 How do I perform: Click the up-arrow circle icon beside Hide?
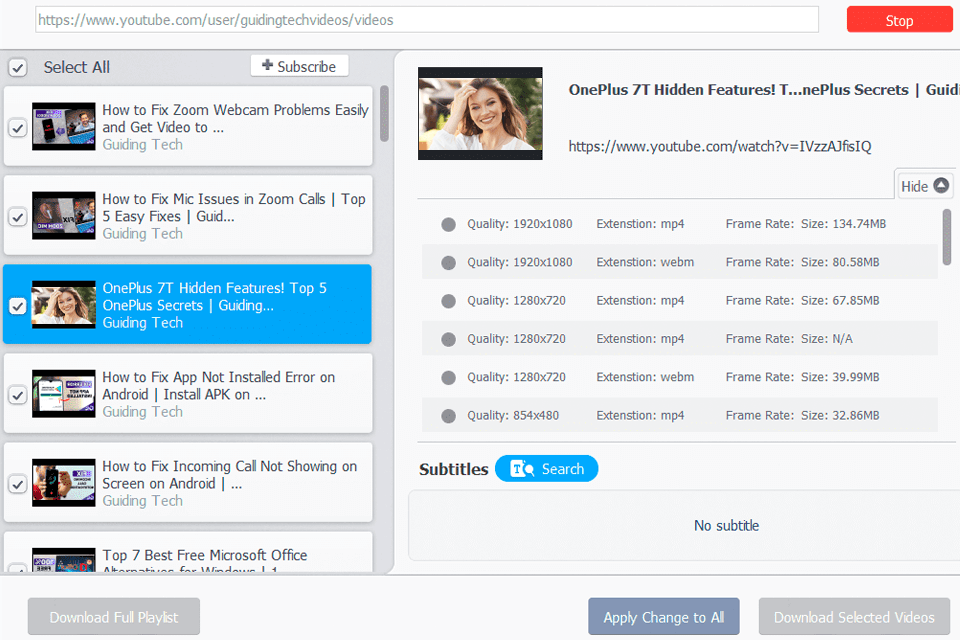point(941,185)
